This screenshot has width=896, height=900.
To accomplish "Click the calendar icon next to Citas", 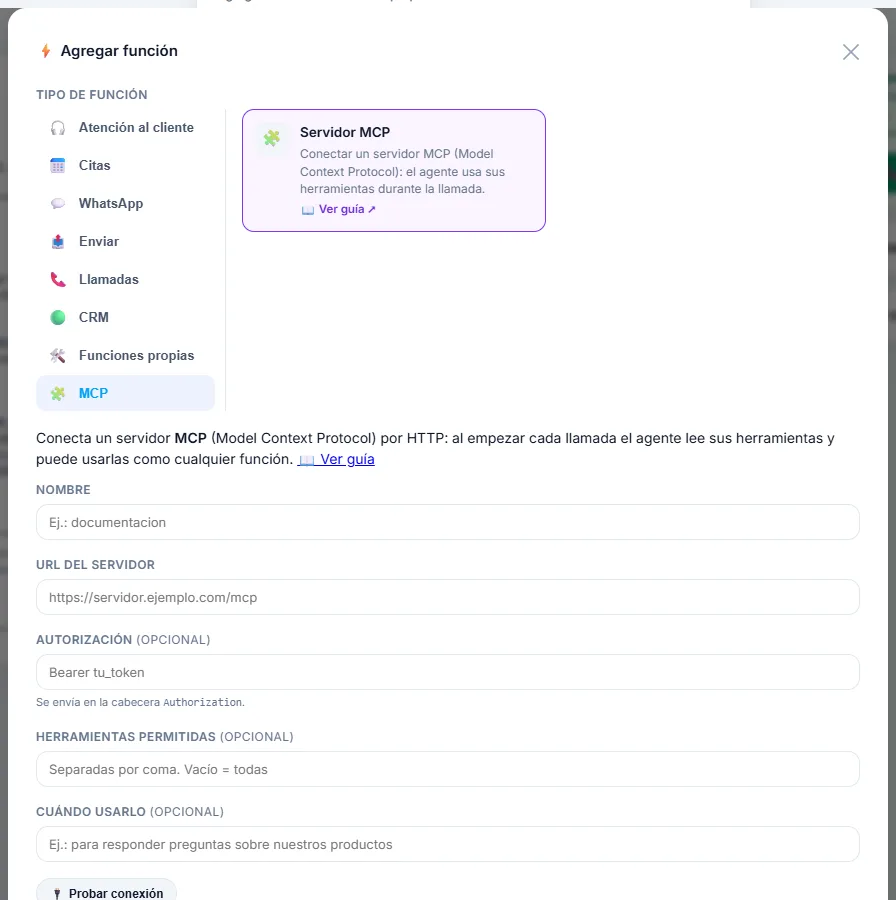I will [x=58, y=165].
